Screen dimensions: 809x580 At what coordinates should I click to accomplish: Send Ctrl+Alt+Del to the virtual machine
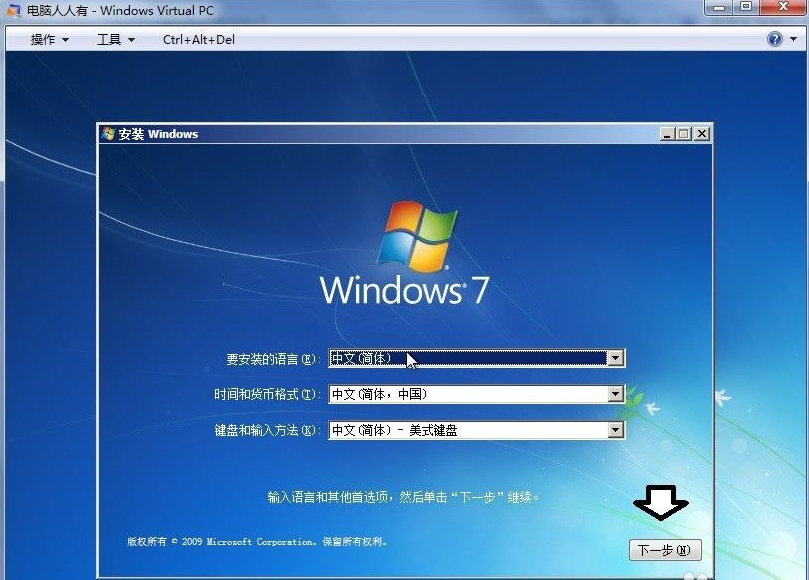tap(197, 38)
